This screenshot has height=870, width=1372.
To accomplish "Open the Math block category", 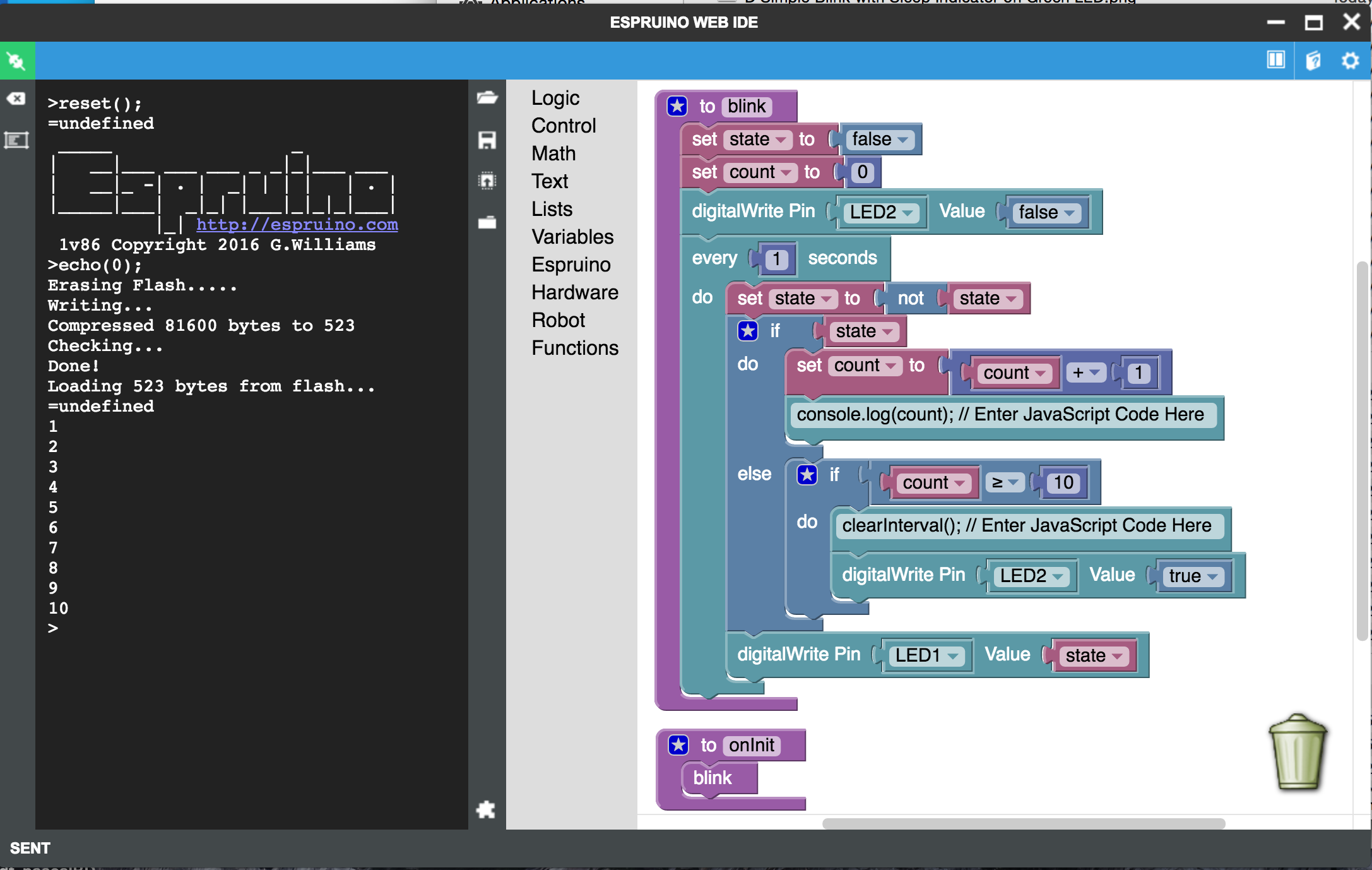I will pos(553,153).
